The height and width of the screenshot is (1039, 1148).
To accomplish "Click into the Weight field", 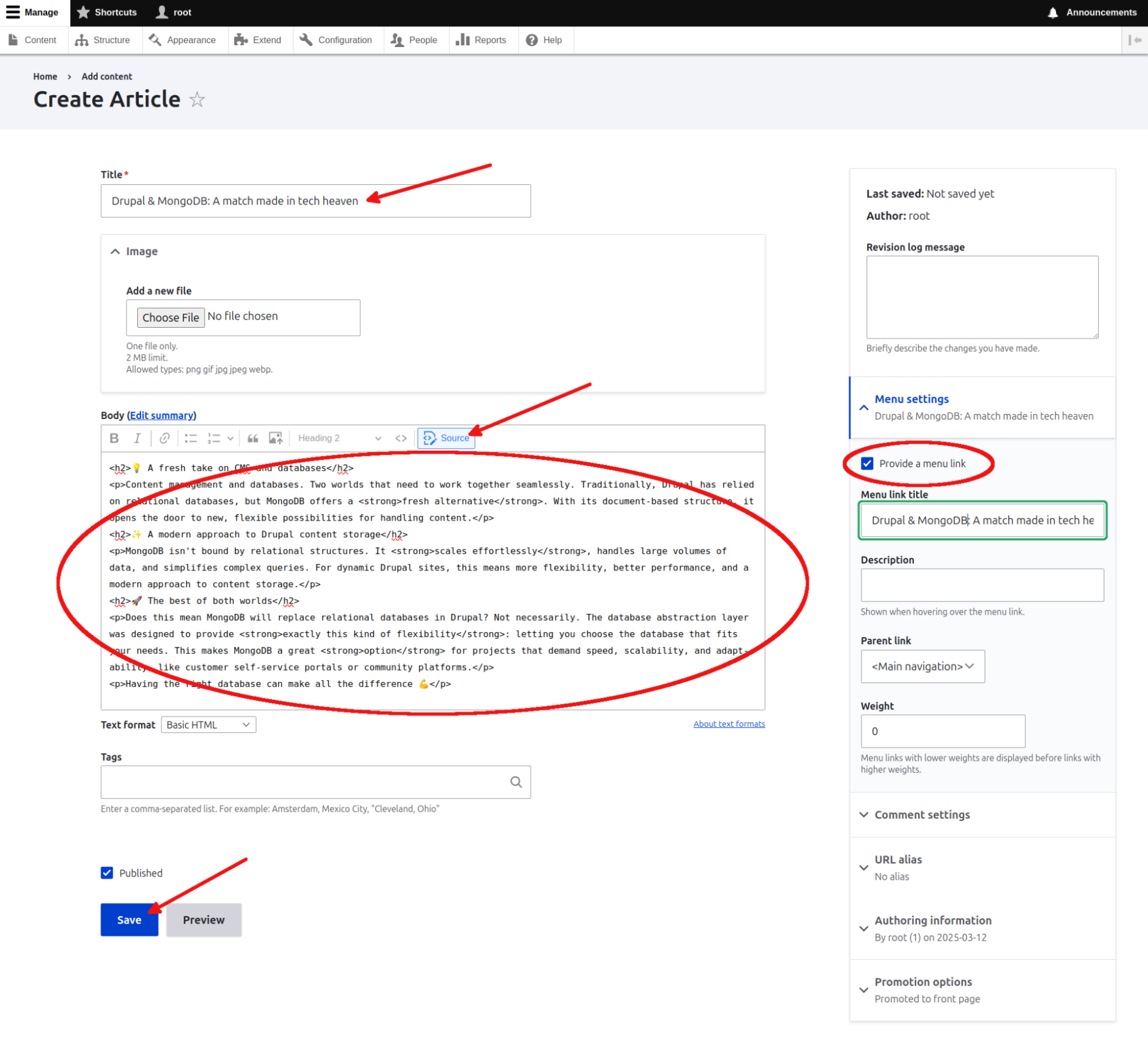I will pyautogui.click(x=943, y=731).
